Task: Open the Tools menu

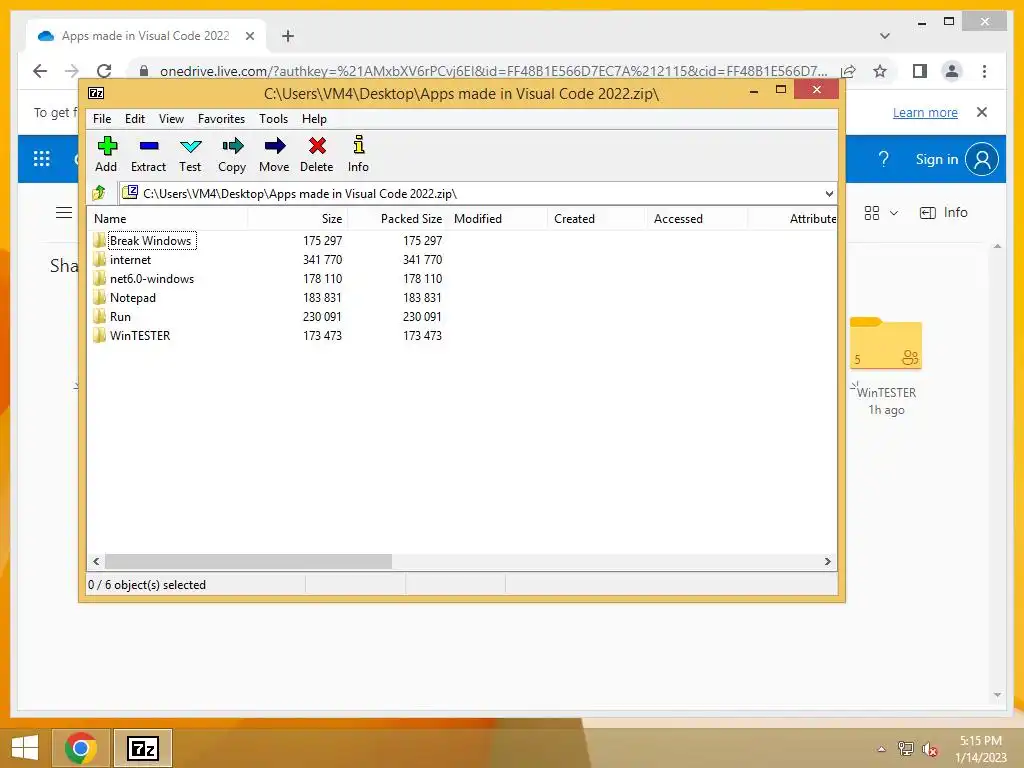Action: coord(273,119)
